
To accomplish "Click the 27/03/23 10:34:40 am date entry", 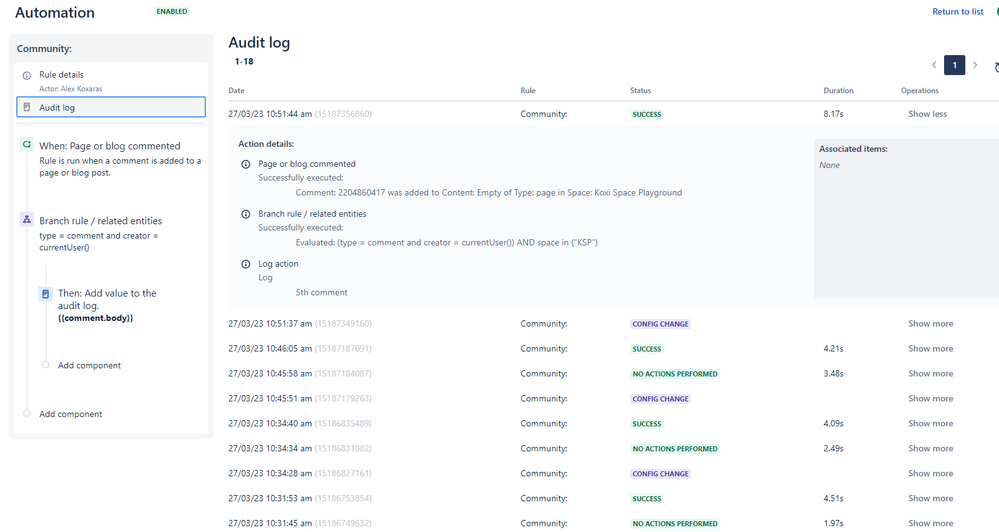I will [x=270, y=423].
